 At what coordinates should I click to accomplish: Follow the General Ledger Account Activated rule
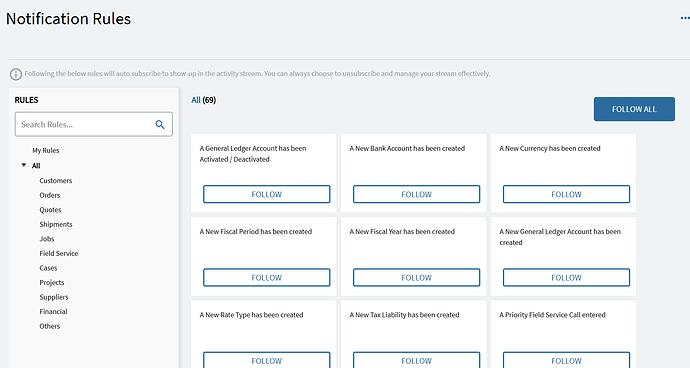(267, 194)
